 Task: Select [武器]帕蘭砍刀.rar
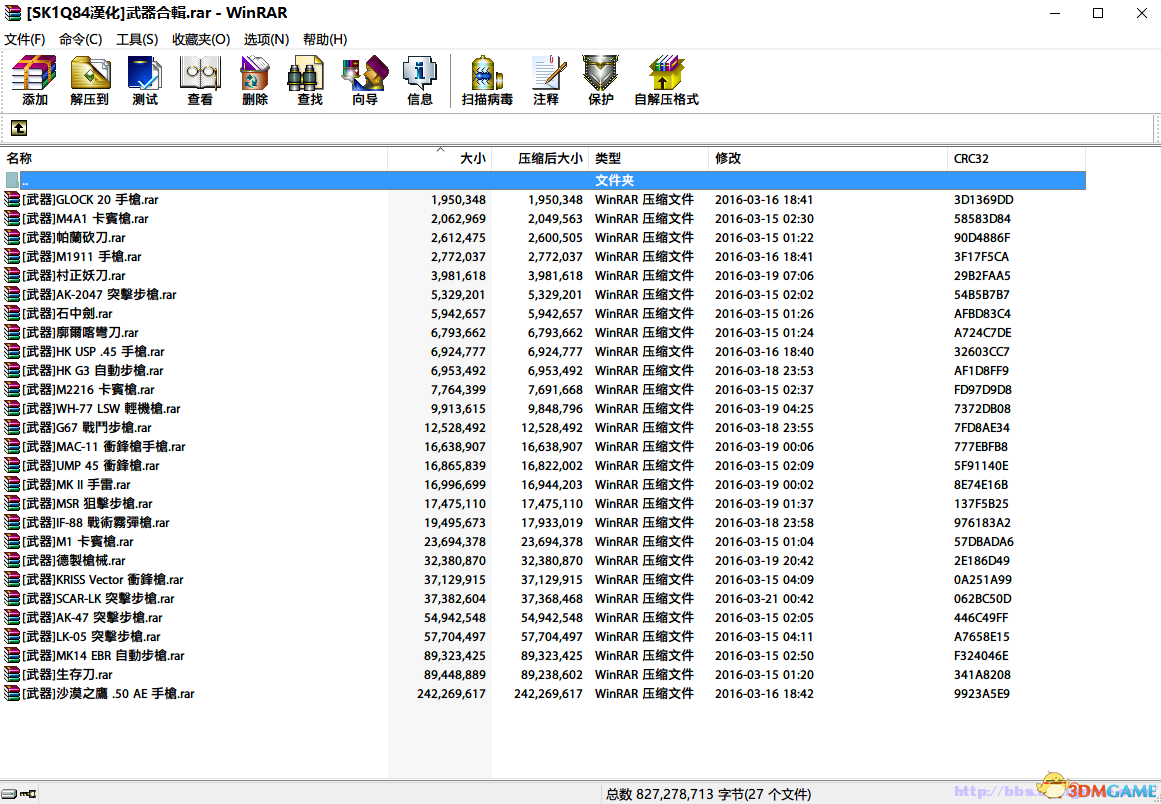click(74, 238)
